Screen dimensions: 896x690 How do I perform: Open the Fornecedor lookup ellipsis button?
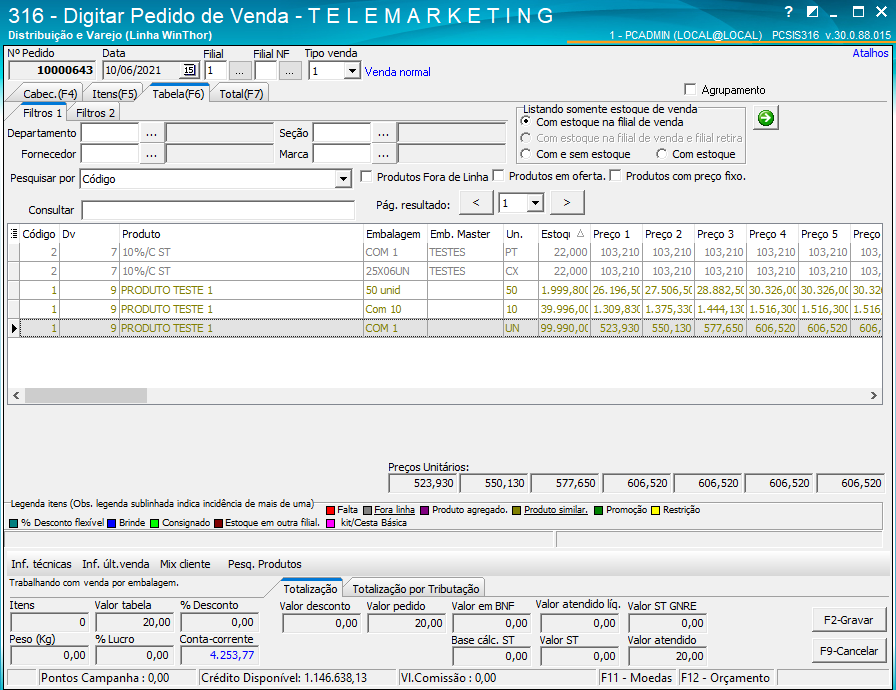(151, 154)
